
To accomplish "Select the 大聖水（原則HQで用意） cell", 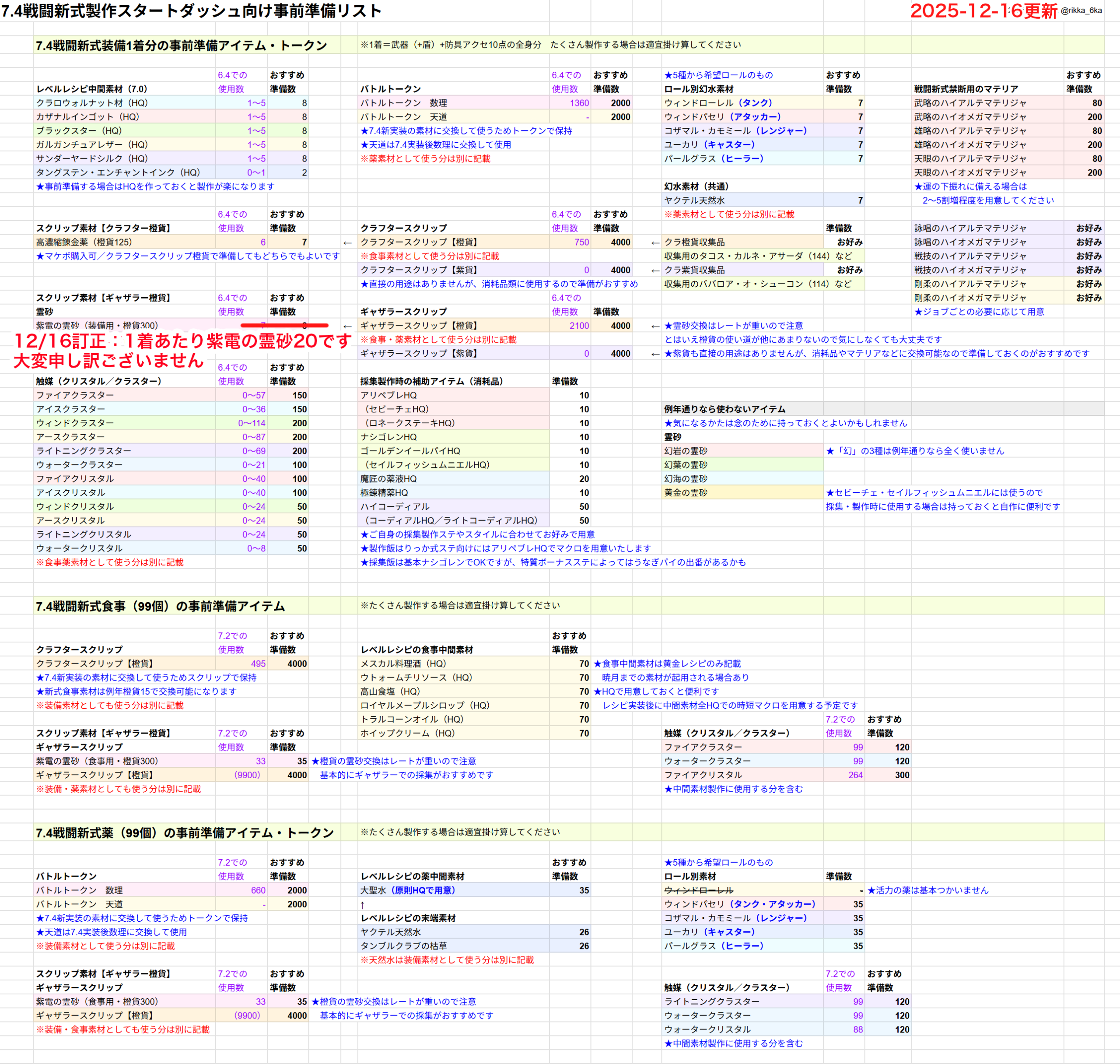I will click(408, 890).
